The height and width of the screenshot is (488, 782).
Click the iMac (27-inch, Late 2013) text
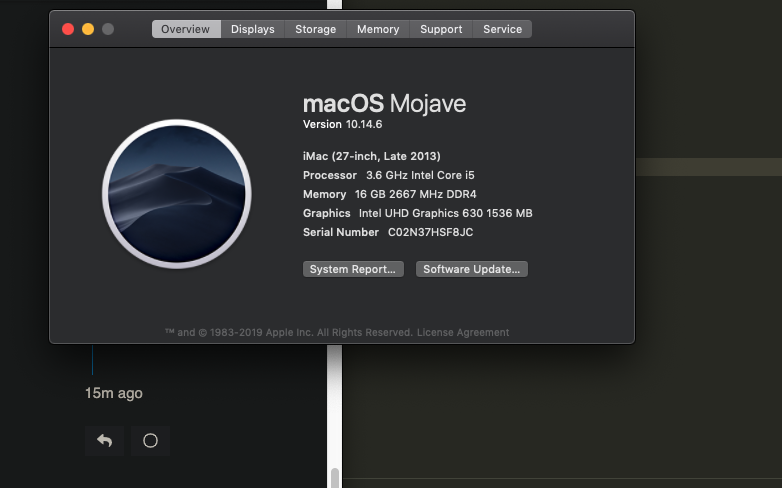coord(372,156)
